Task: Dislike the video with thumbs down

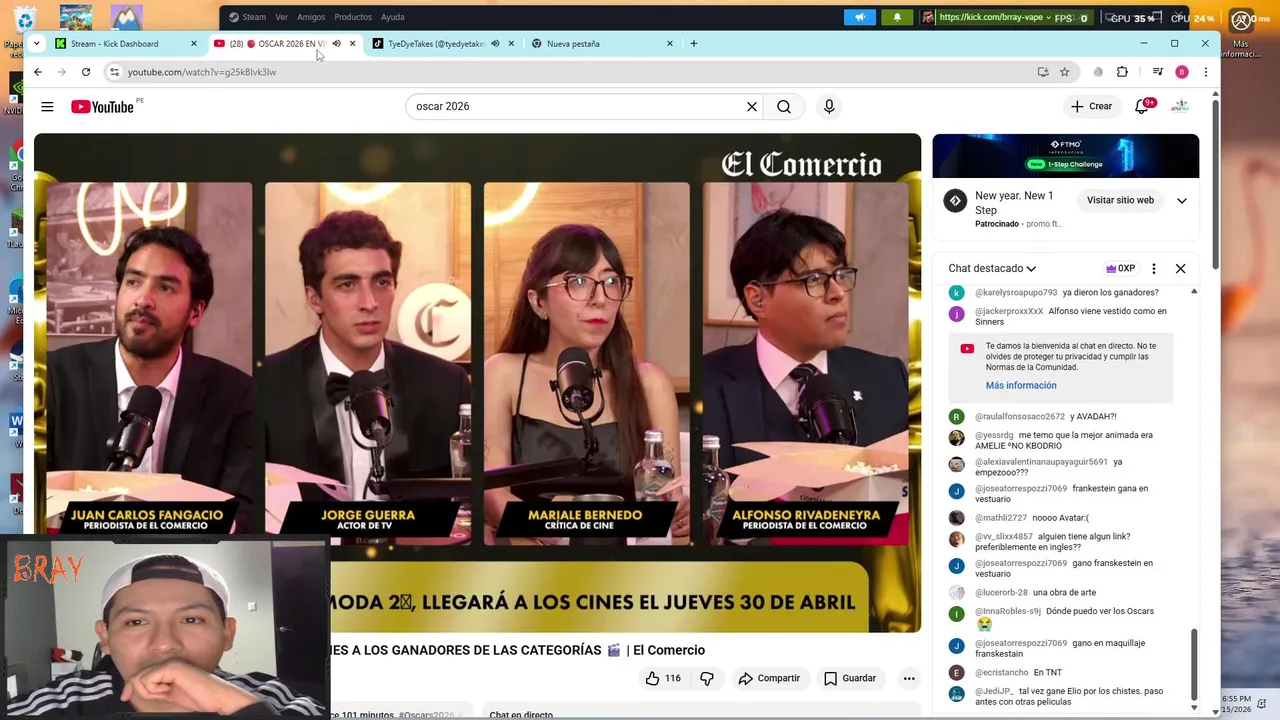Action: tap(707, 678)
